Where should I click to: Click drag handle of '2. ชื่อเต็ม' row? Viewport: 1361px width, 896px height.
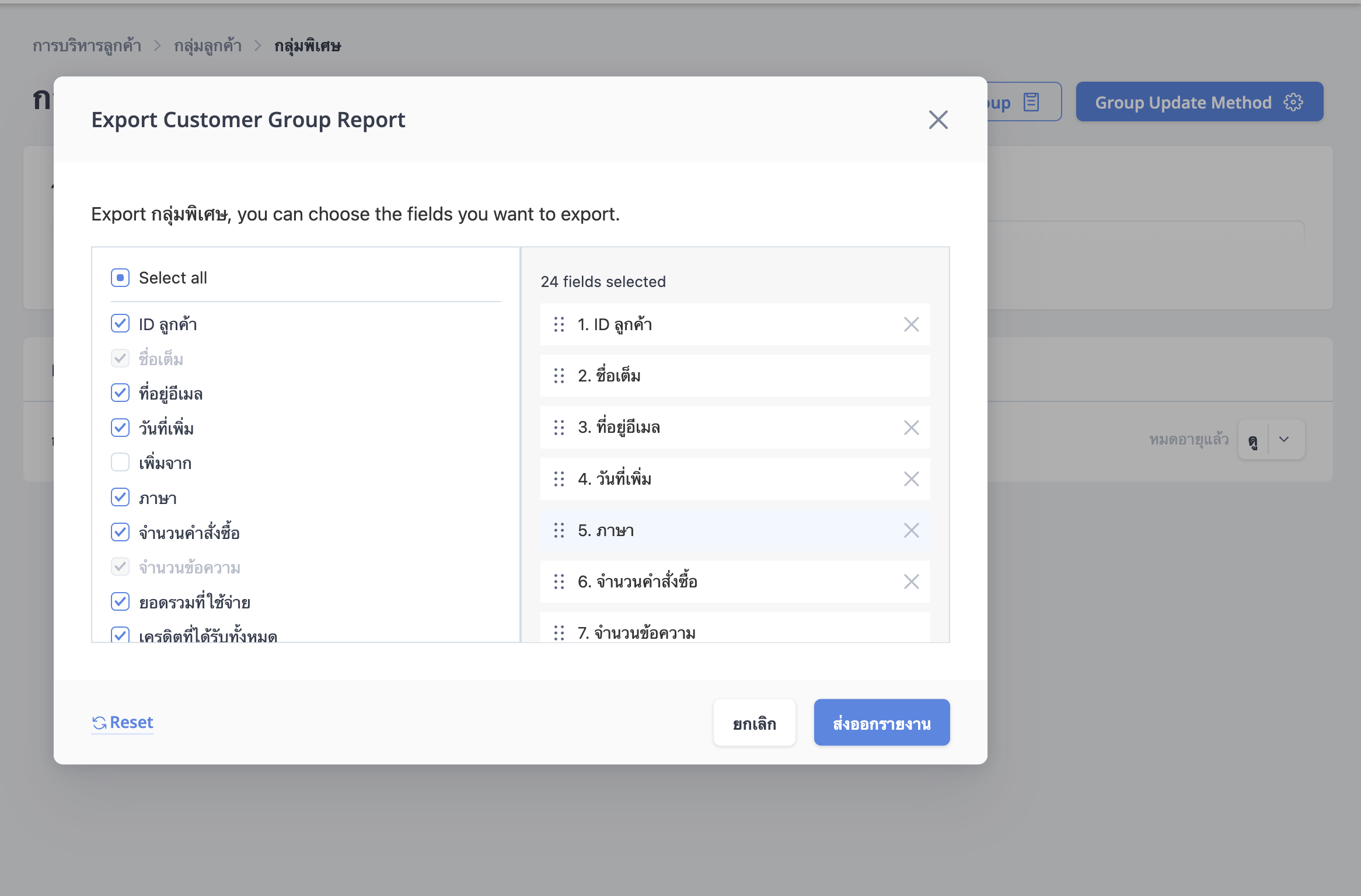pos(559,376)
